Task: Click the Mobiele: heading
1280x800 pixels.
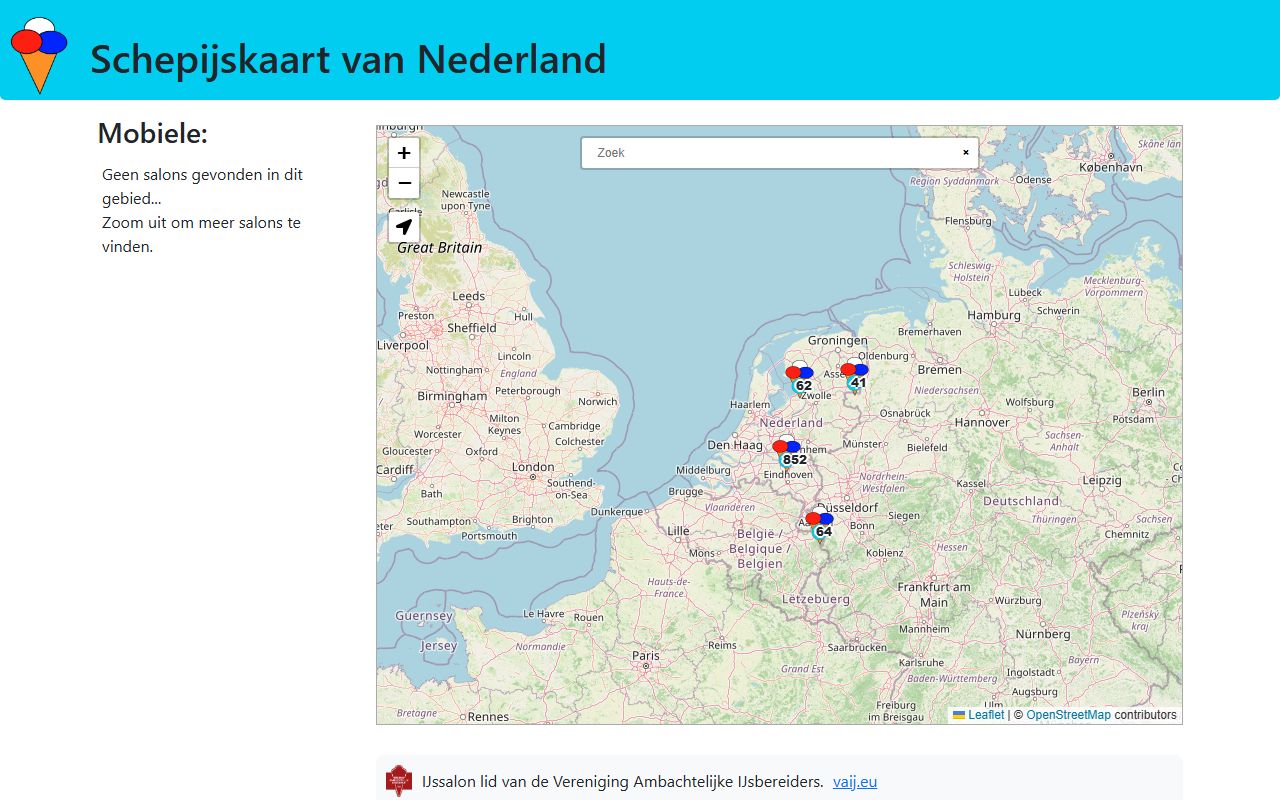Action: 153,133
